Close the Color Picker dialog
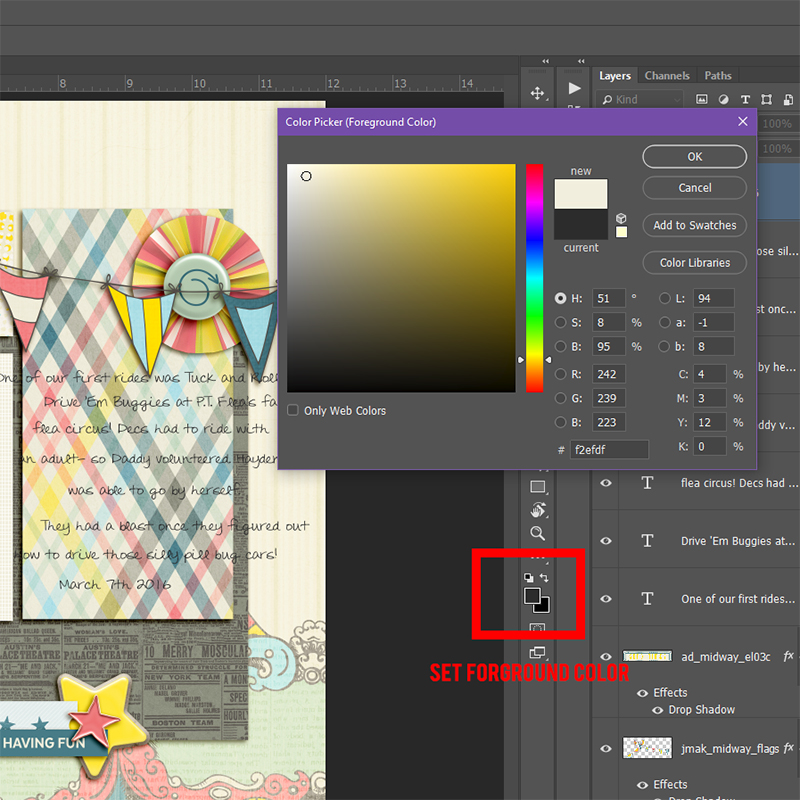800x800 pixels. coord(743,121)
